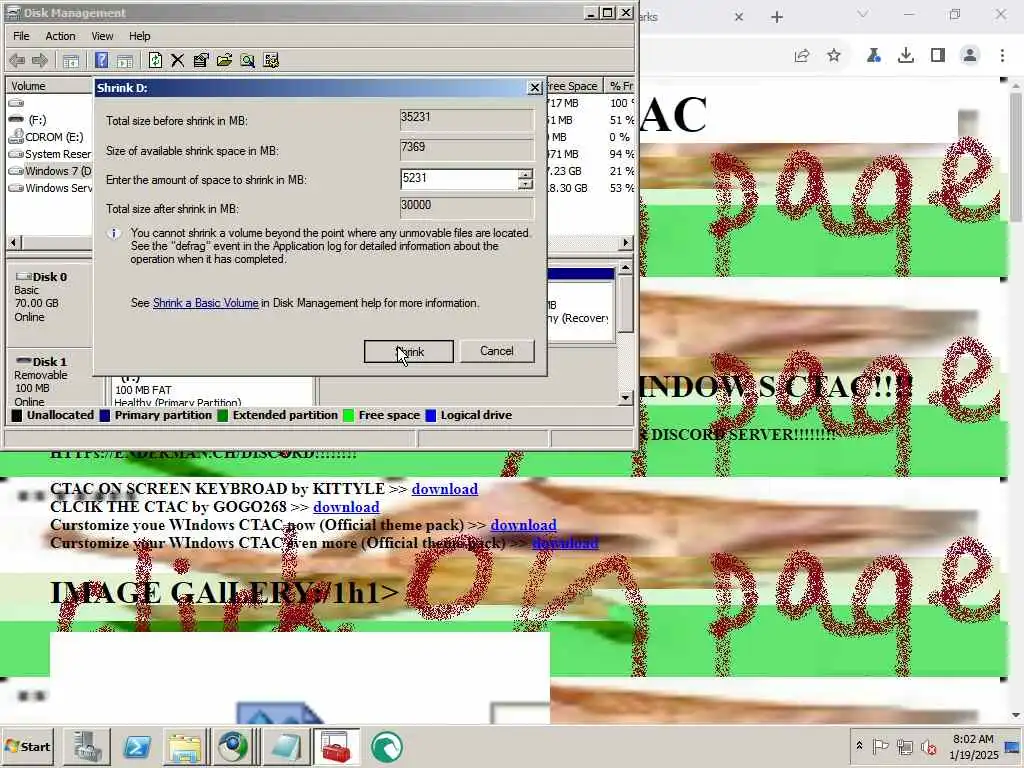Switch to the Notepad taskbar icon

click(286, 746)
